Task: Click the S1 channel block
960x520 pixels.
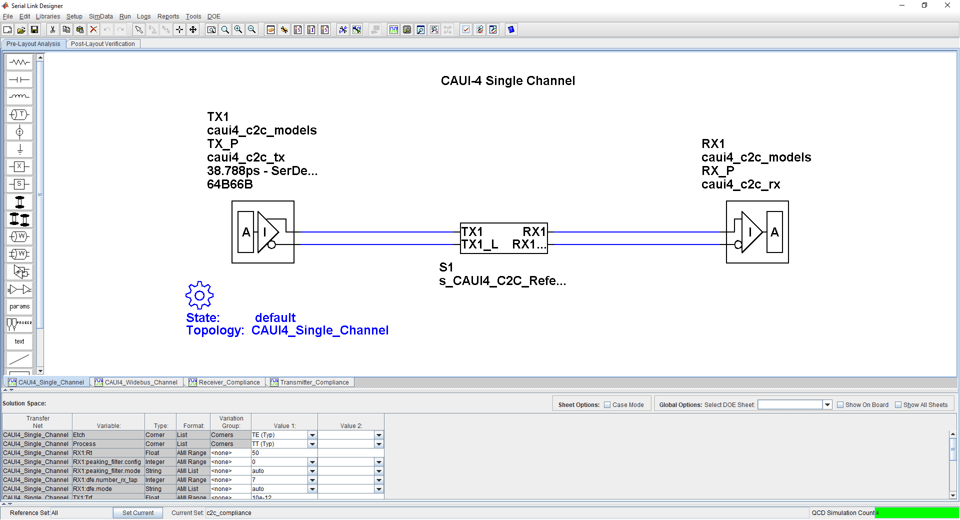Action: coord(504,238)
